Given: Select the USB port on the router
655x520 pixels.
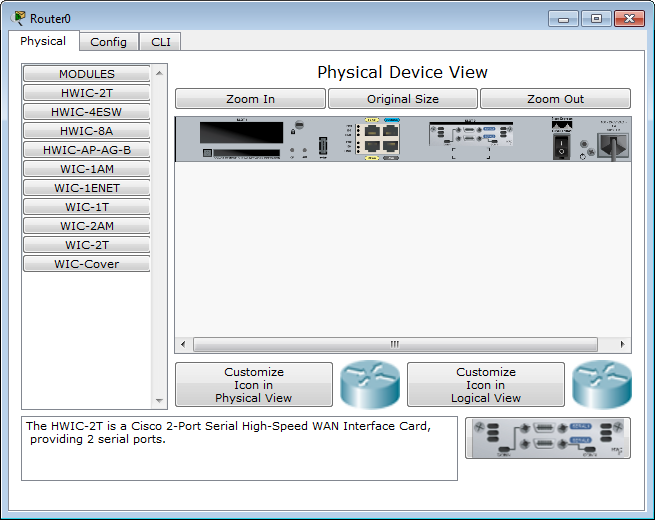Looking at the screenshot, I should 323,146.
